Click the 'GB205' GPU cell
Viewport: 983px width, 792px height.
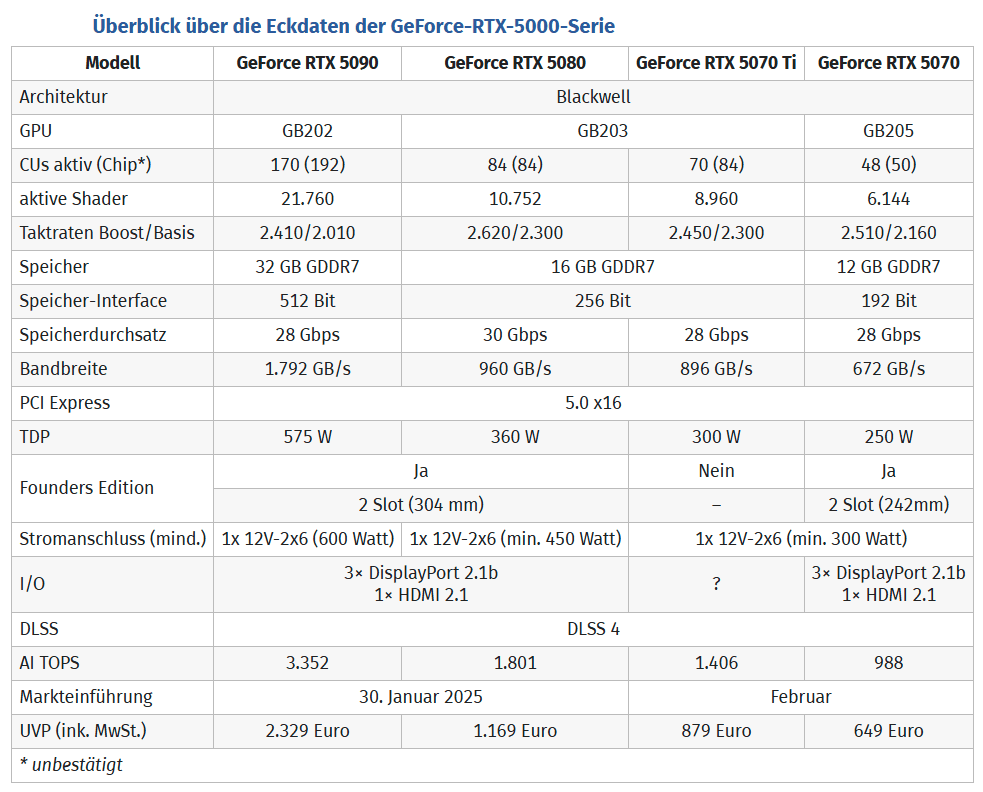pyautogui.click(x=888, y=130)
